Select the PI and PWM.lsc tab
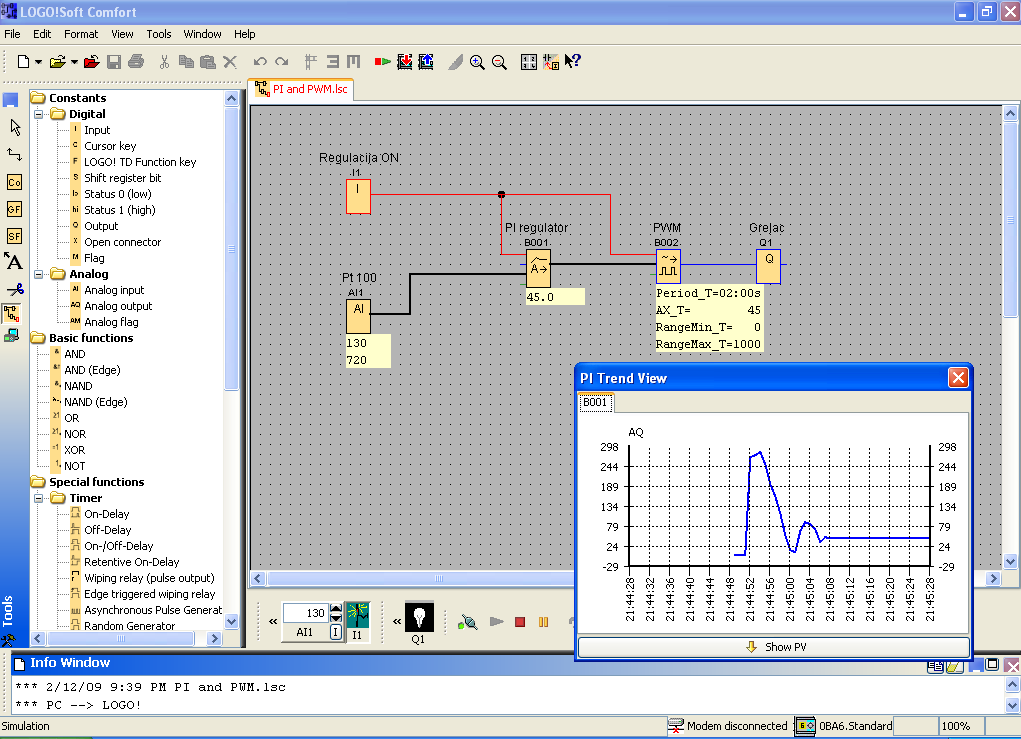 pos(301,89)
